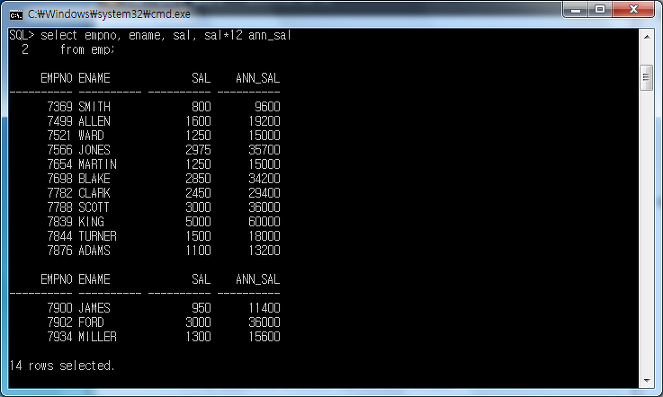
Task: Click JONES's salary 2975
Action: (198, 150)
